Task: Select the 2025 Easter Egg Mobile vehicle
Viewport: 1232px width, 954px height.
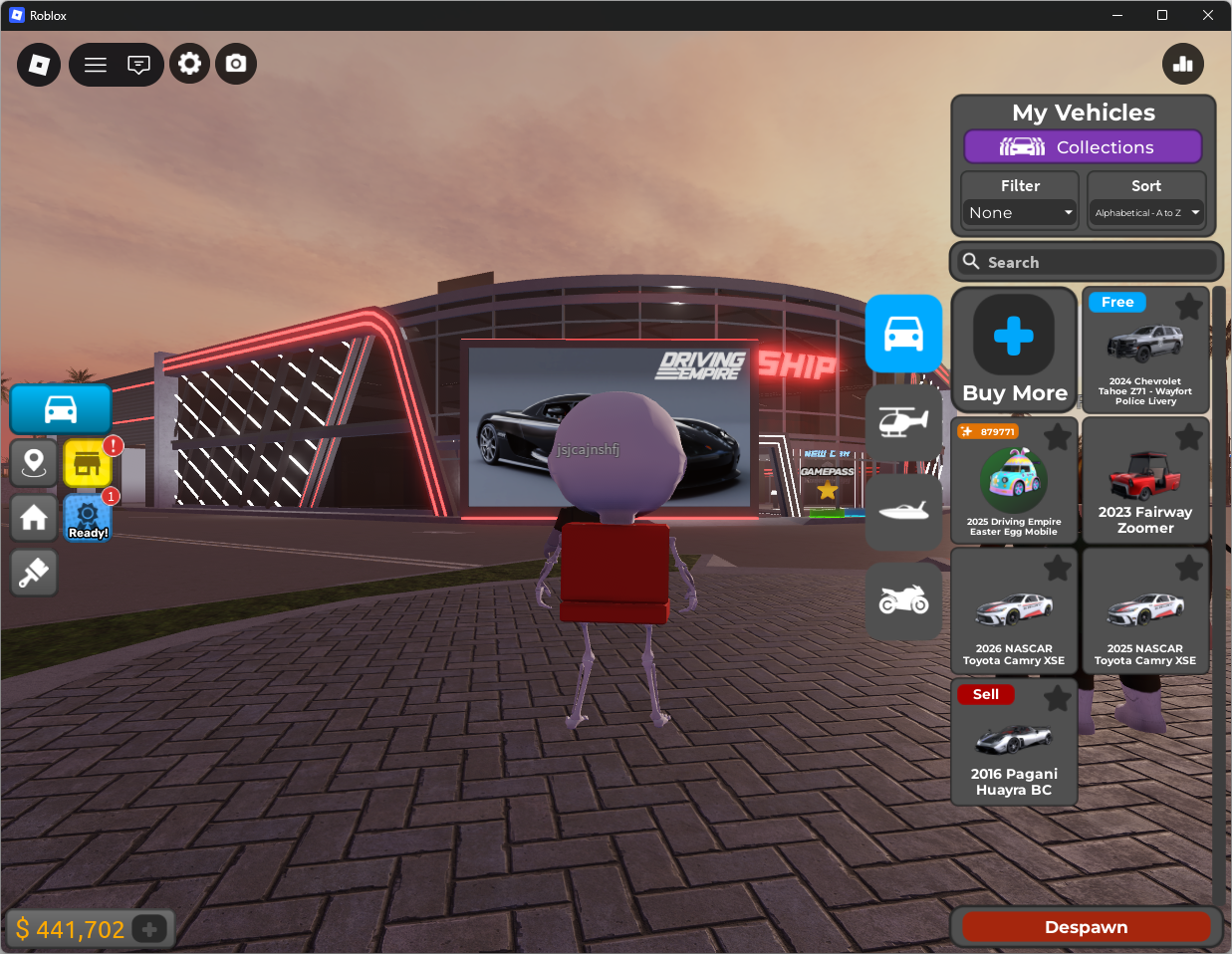Action: (1014, 481)
